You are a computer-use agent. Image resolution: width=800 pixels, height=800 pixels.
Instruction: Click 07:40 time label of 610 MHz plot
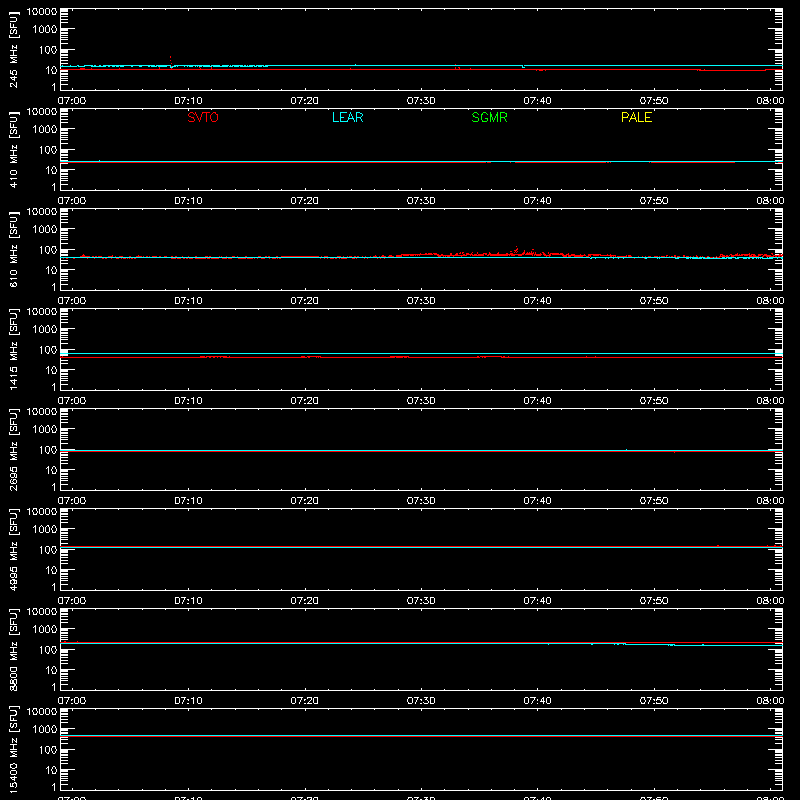537,301
